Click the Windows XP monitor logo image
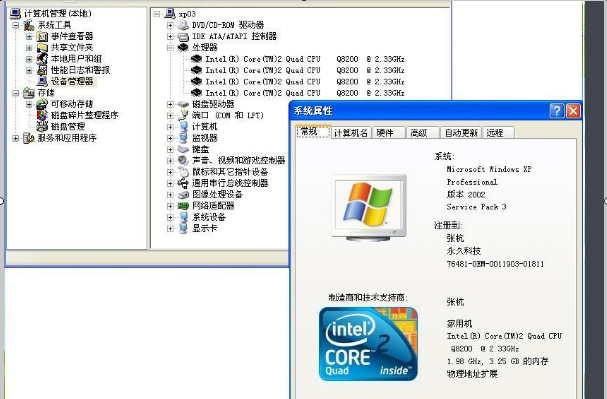 pos(369,208)
